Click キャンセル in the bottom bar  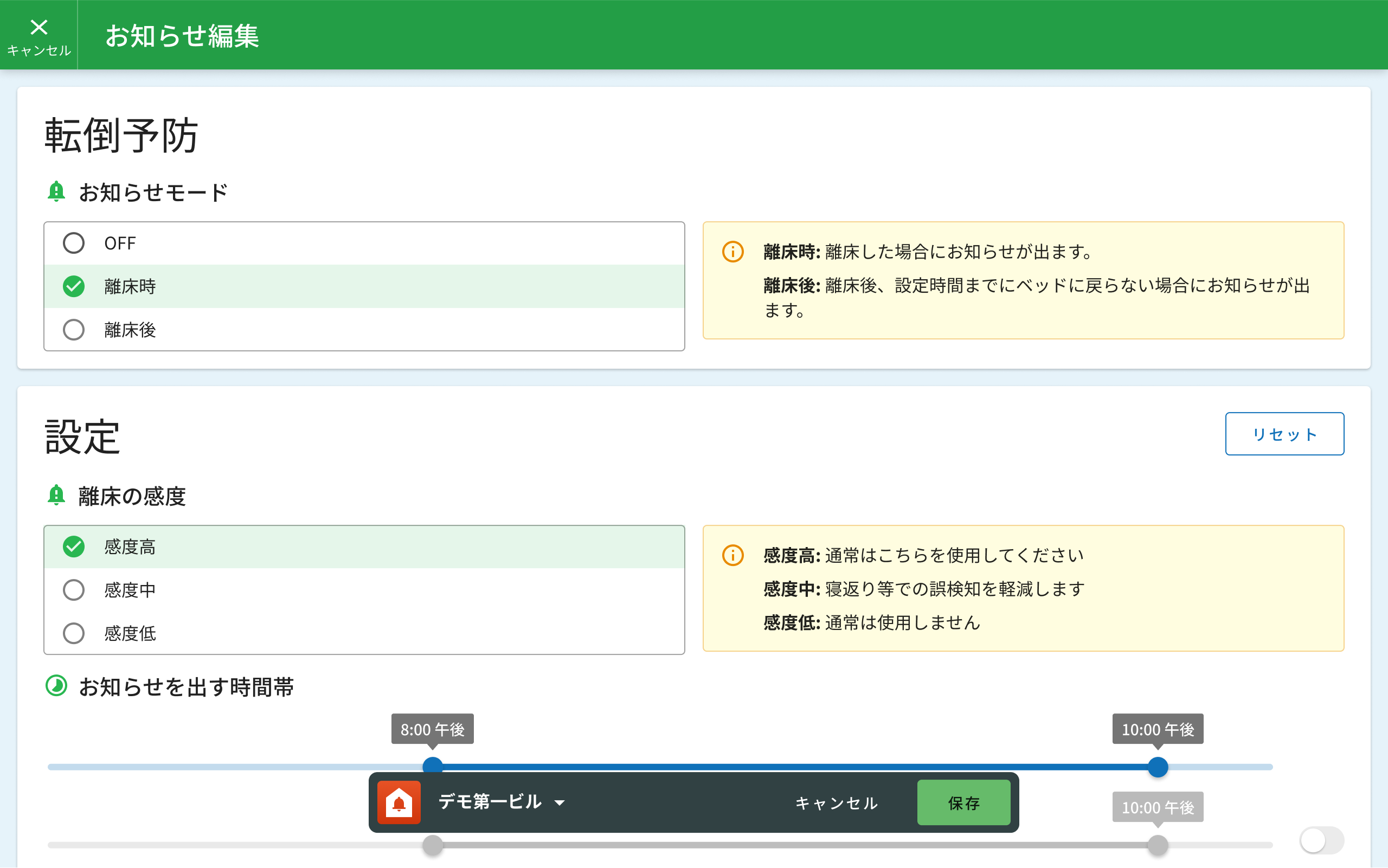pyautogui.click(x=837, y=802)
